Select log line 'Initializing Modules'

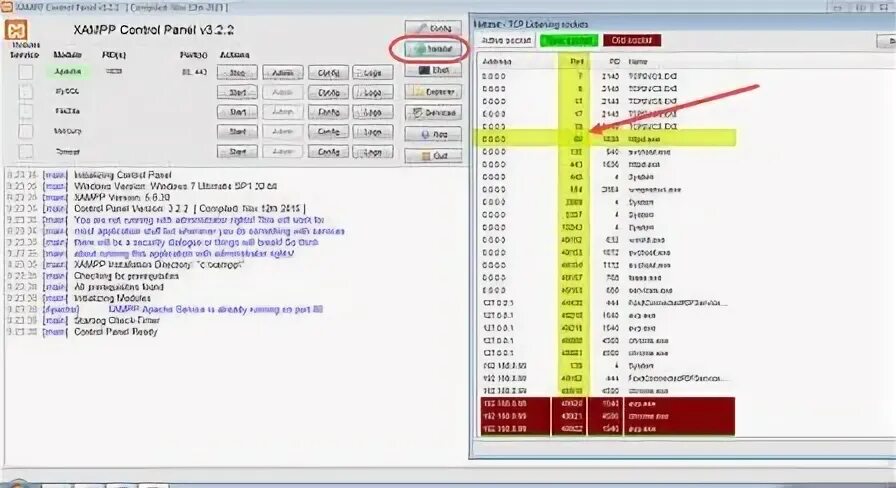(x=112, y=298)
